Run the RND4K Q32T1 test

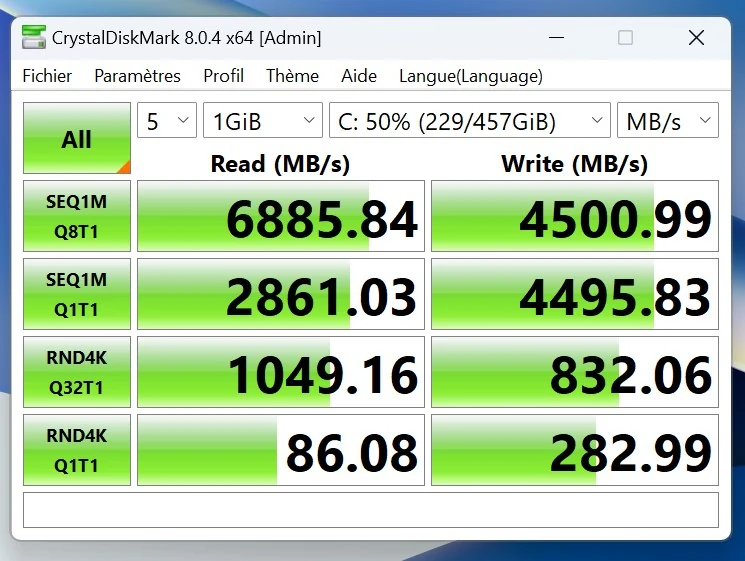click(x=77, y=372)
